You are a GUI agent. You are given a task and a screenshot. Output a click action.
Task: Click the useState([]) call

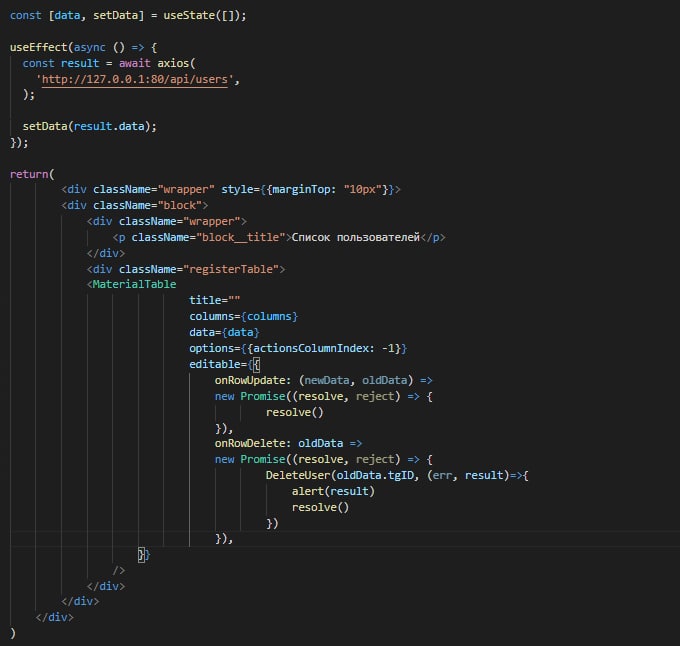[x=202, y=16]
